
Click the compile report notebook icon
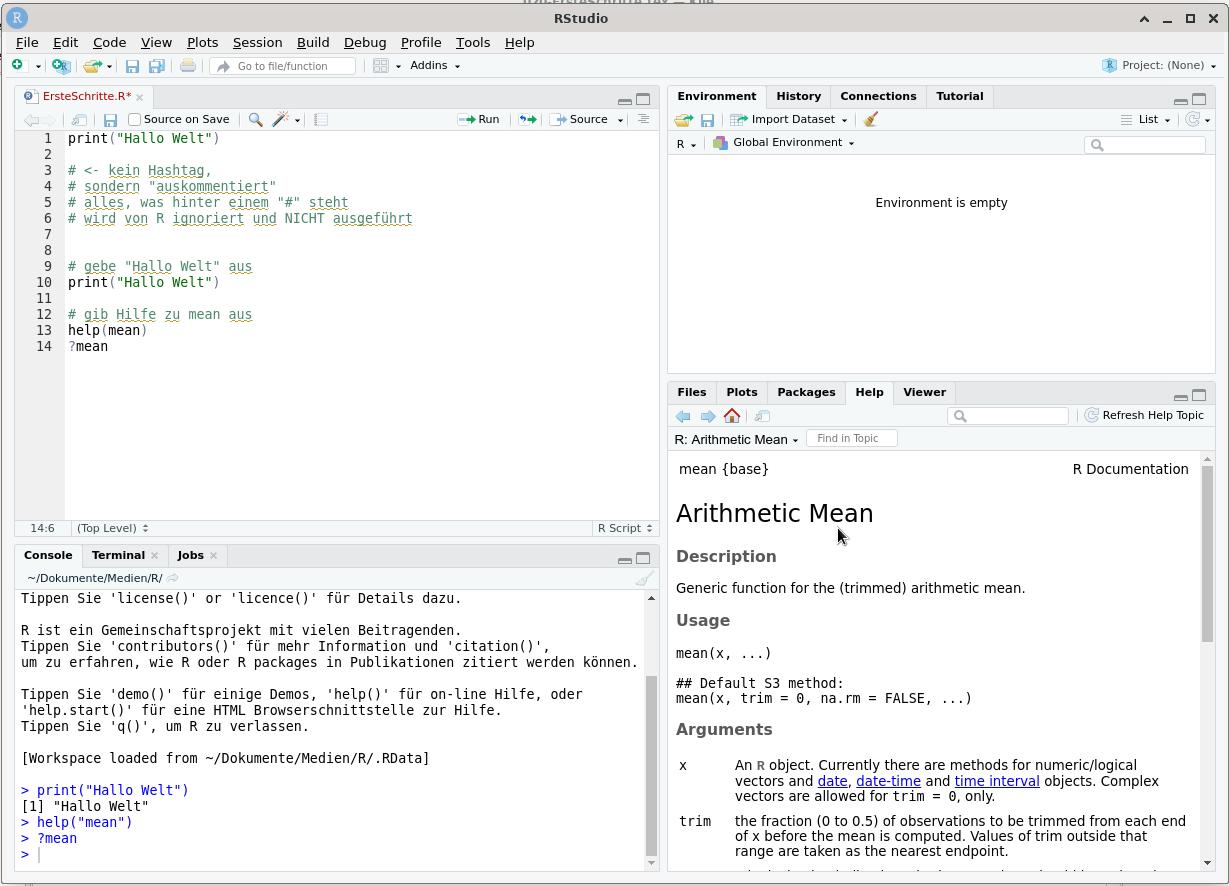click(x=320, y=120)
